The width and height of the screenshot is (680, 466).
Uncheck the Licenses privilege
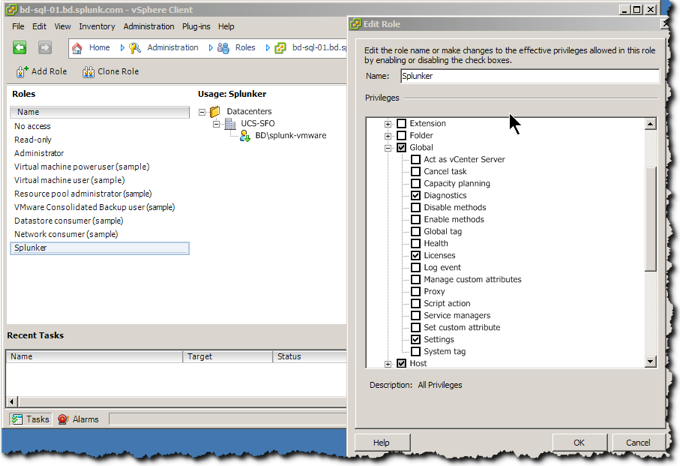click(415, 255)
